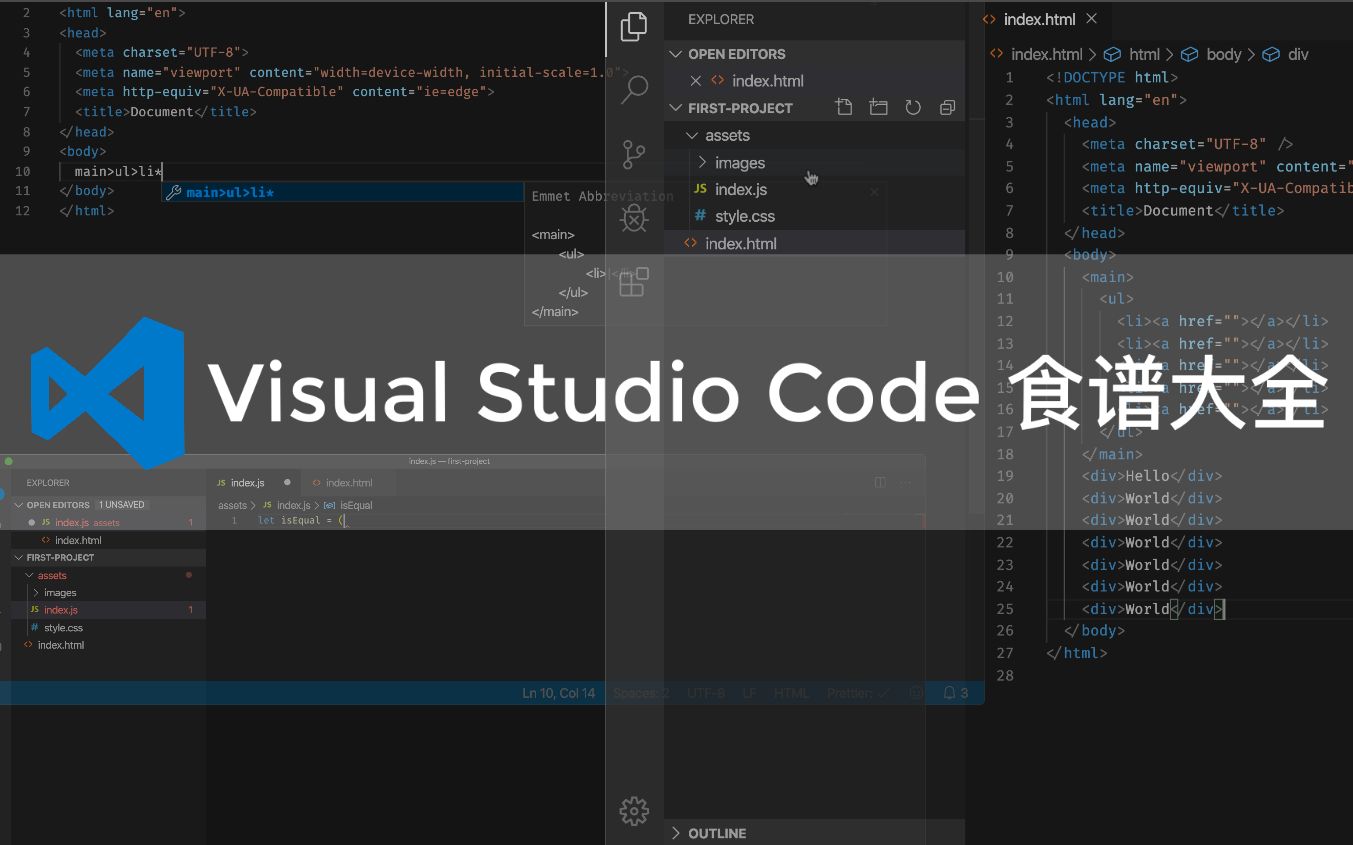The height and width of the screenshot is (845, 1353).
Task: Open the Explorer view in the activity bar
Action: click(634, 27)
